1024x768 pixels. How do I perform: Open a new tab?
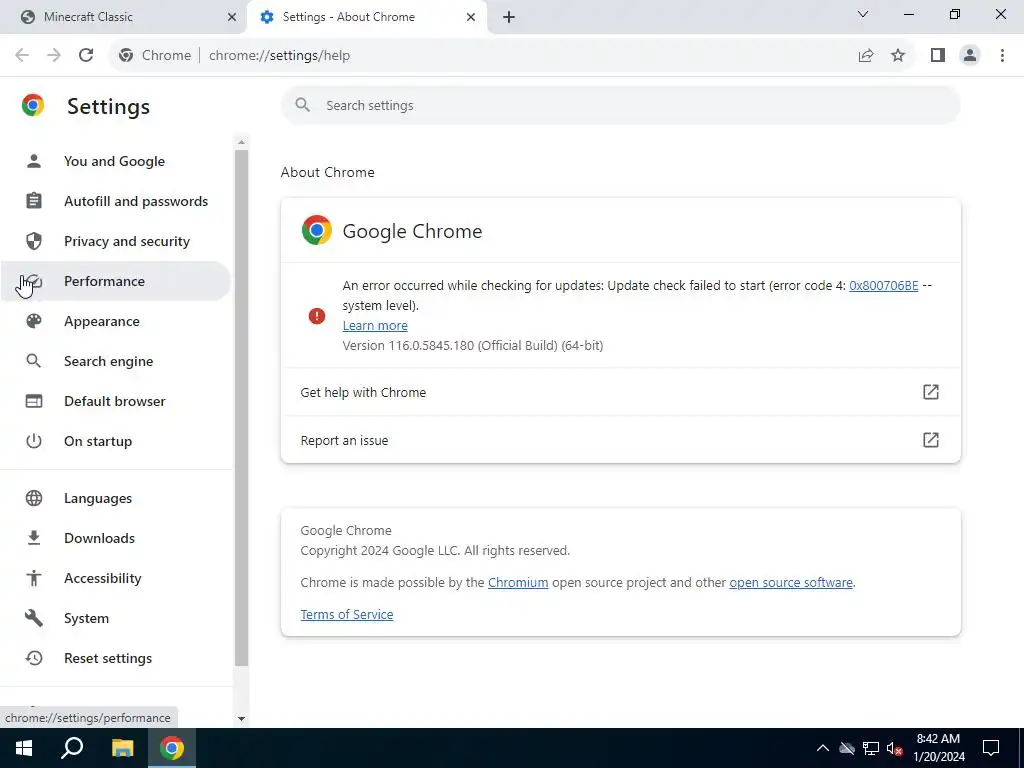[x=509, y=17]
